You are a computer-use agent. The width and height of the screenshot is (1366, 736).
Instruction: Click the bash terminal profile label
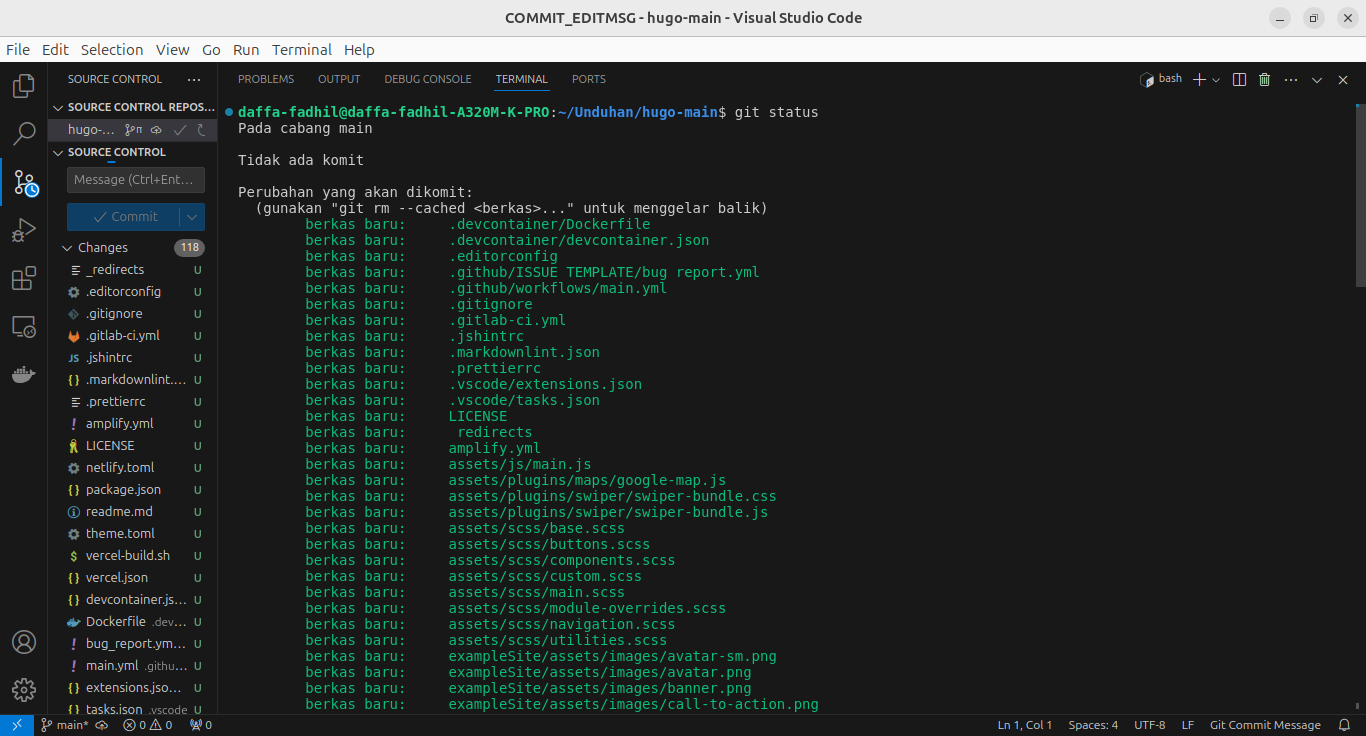[1161, 79]
